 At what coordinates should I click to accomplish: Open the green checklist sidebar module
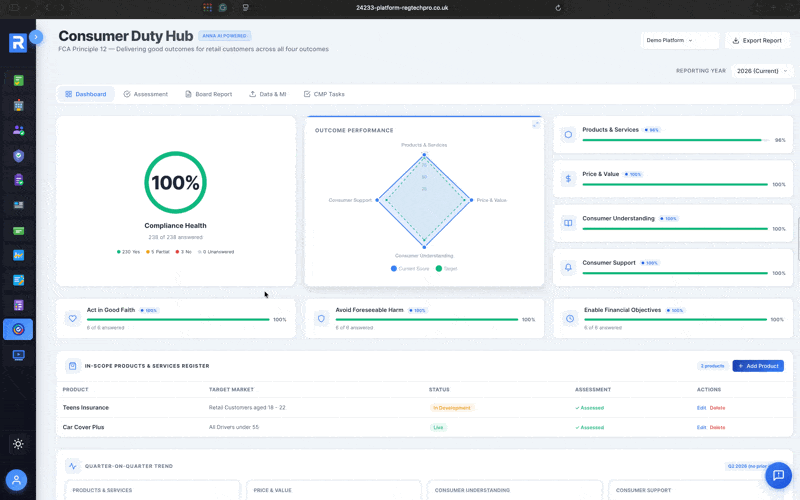[x=18, y=81]
